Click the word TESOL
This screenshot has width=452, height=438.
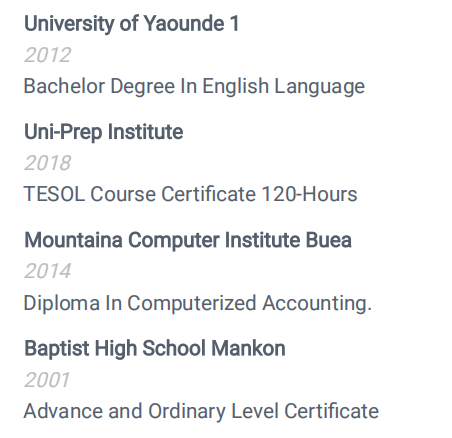click(54, 194)
